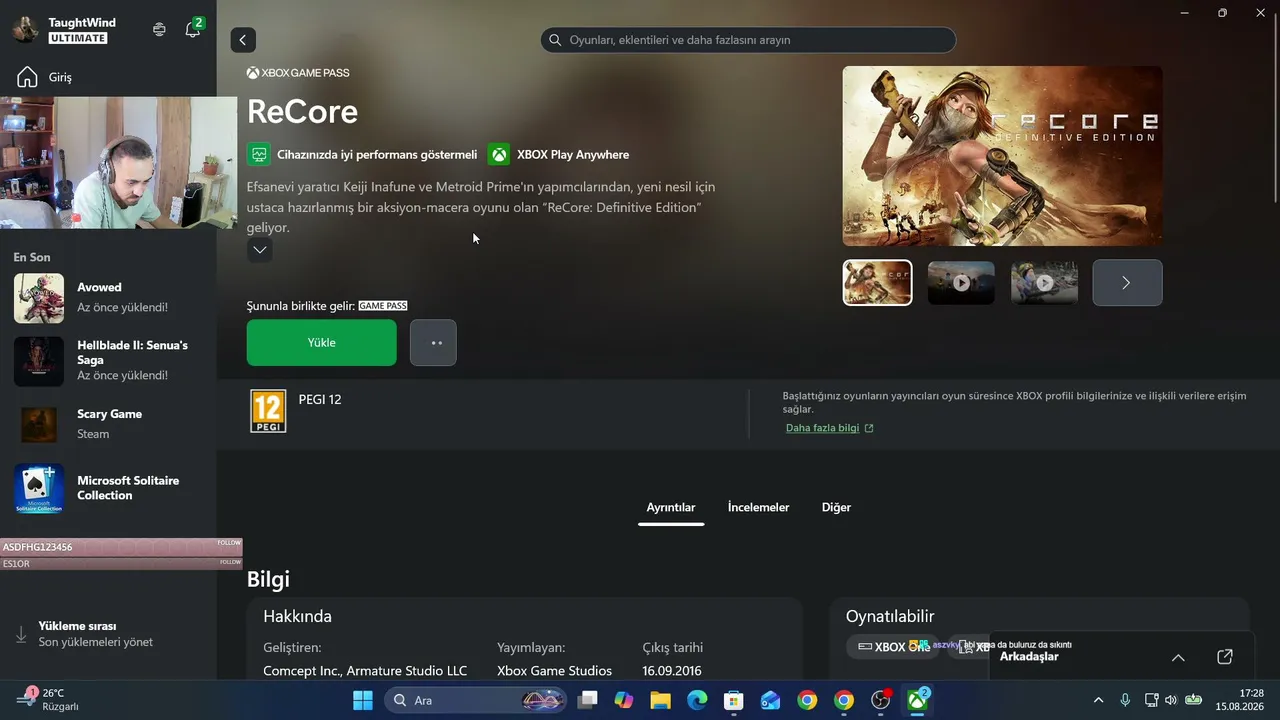1280x720 pixels.
Task: Click the Xbox Play Anywhere icon
Action: 499,155
